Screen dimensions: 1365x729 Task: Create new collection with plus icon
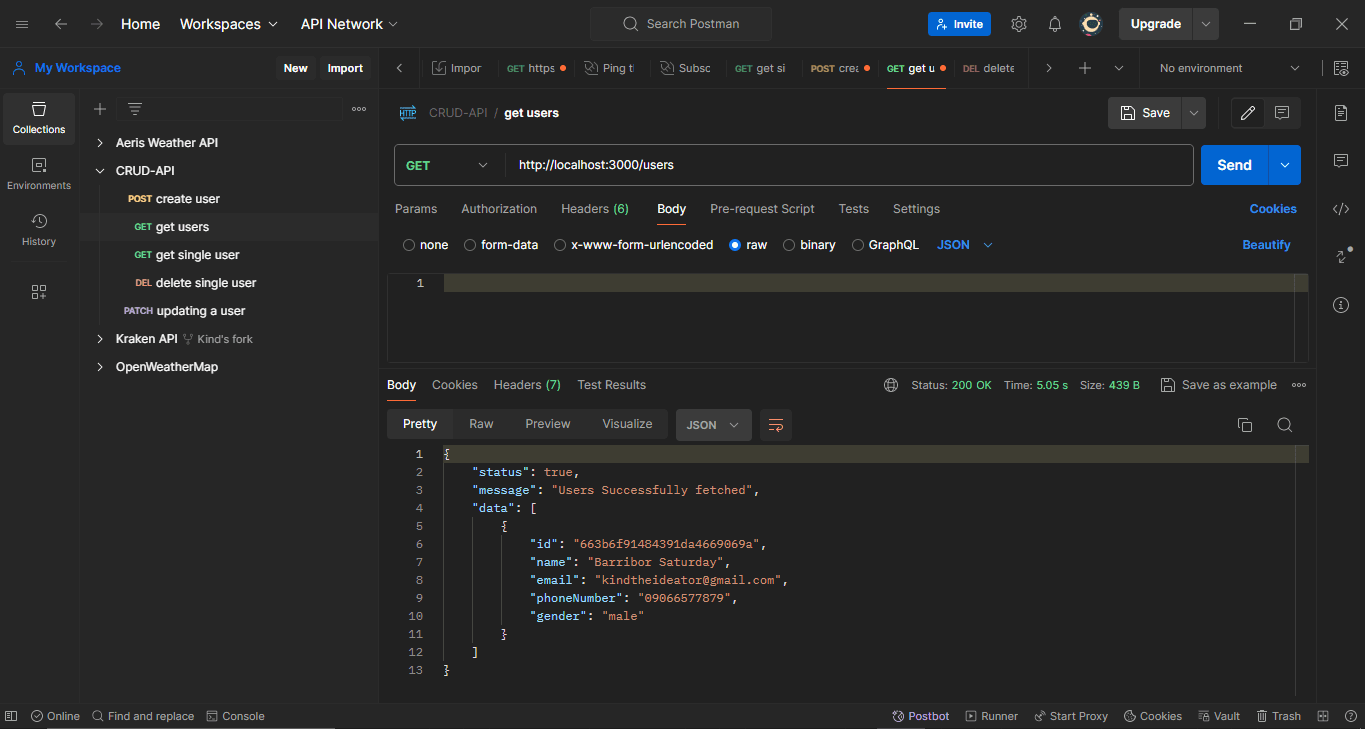point(100,109)
